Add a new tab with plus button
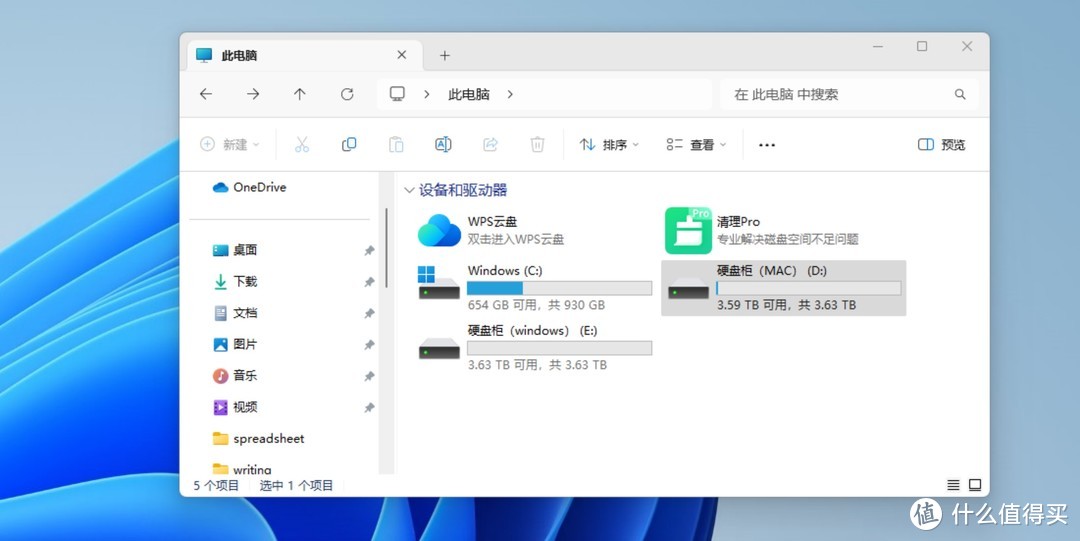Viewport: 1080px width, 541px height. pos(445,55)
